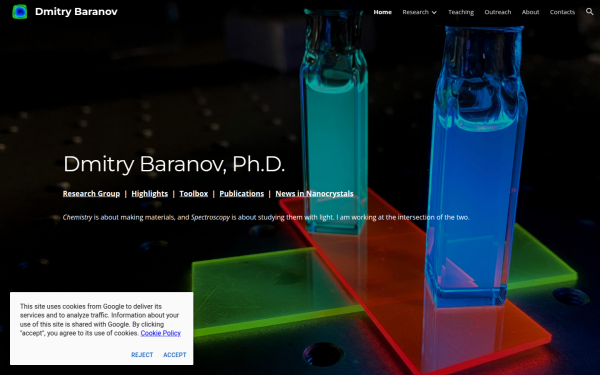Open the Cookie Policy link
This screenshot has height=375, width=600.
tap(160, 333)
